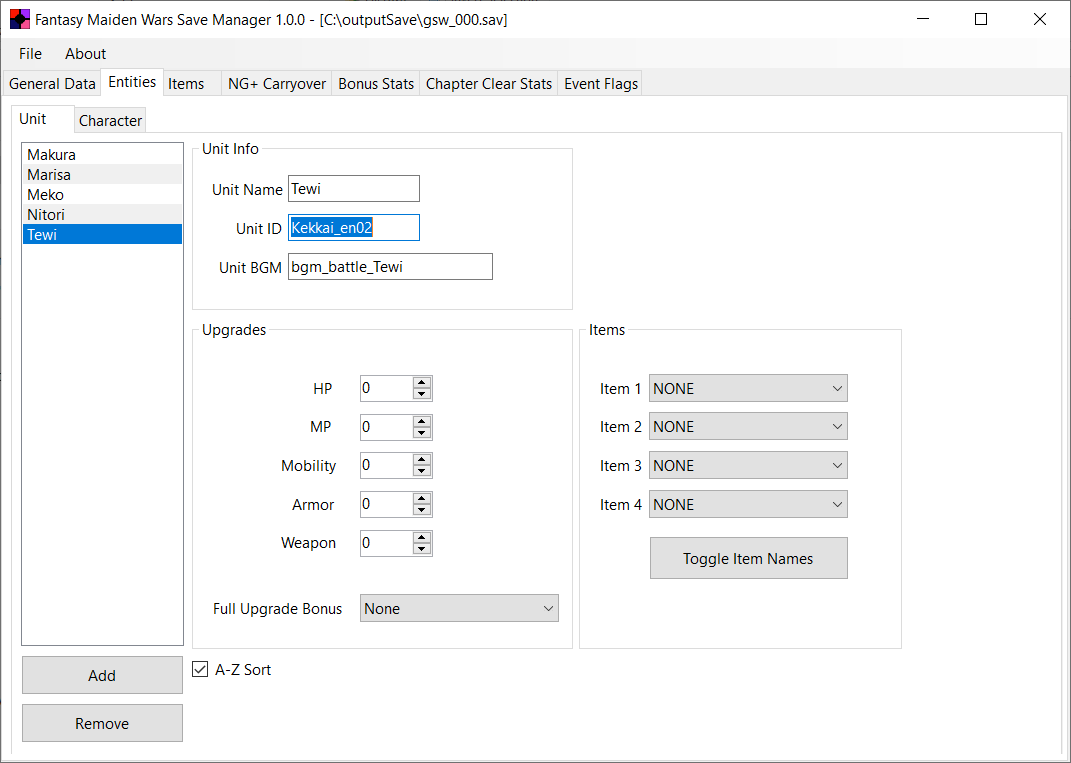Select Makura in the unit list
Image resolution: width=1071 pixels, height=763 pixels.
pos(102,154)
